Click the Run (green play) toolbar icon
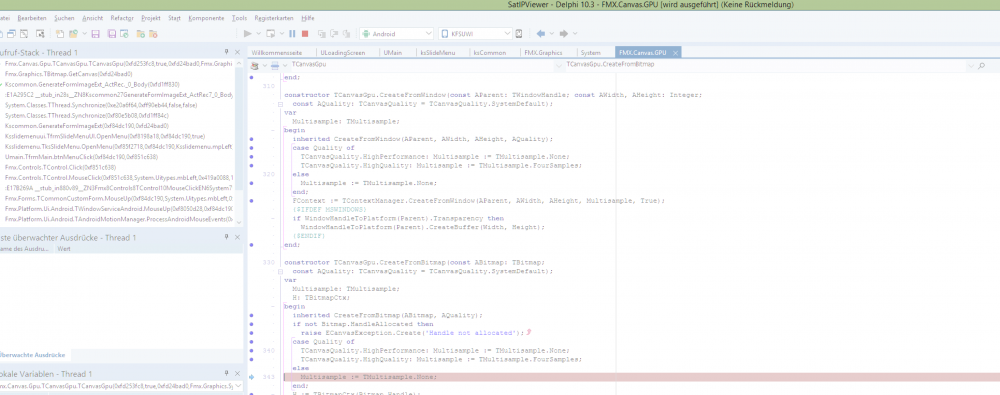Viewport: 1000px width, 395px height. click(x=247, y=33)
